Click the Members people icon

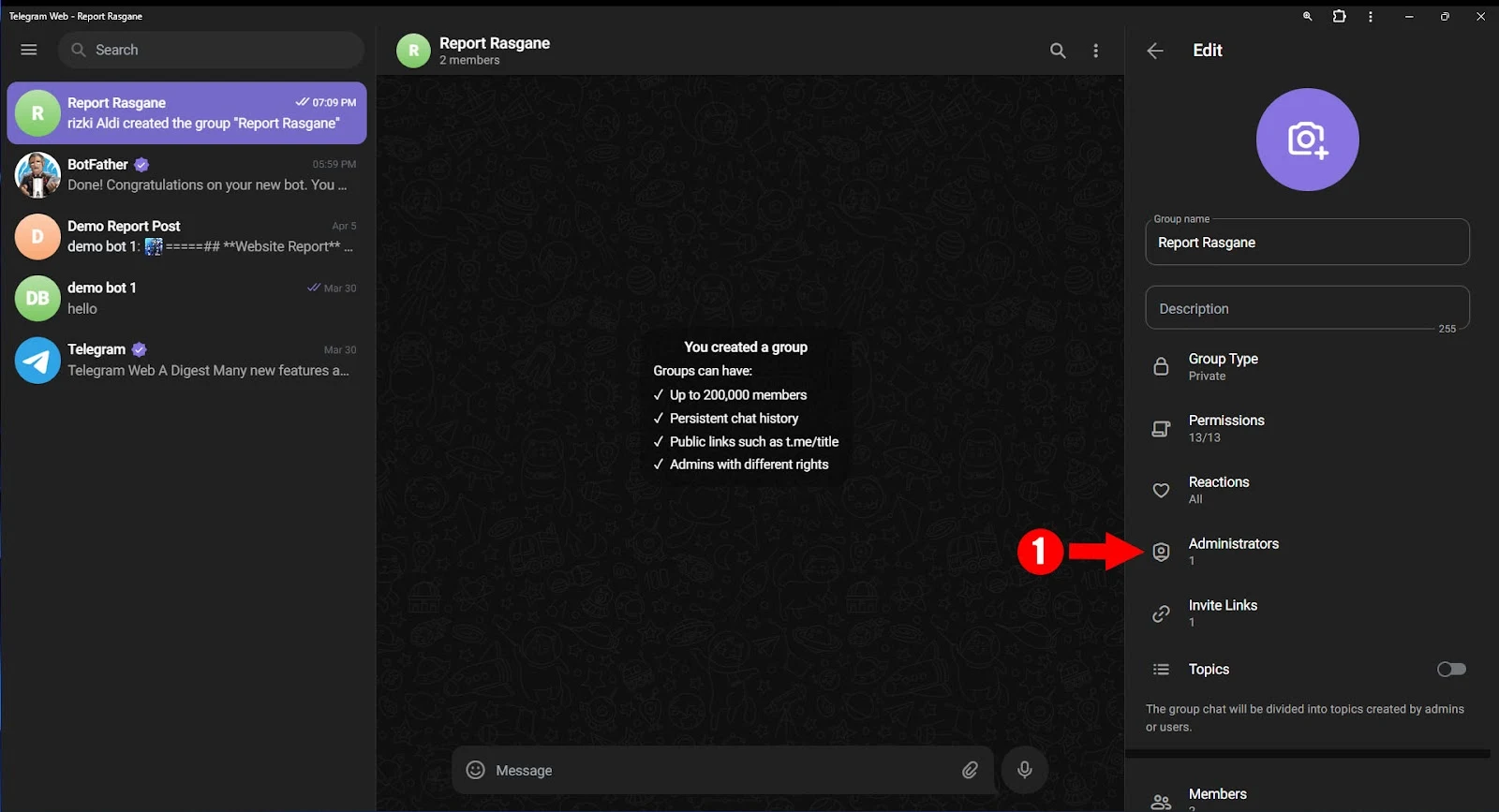(x=1161, y=802)
